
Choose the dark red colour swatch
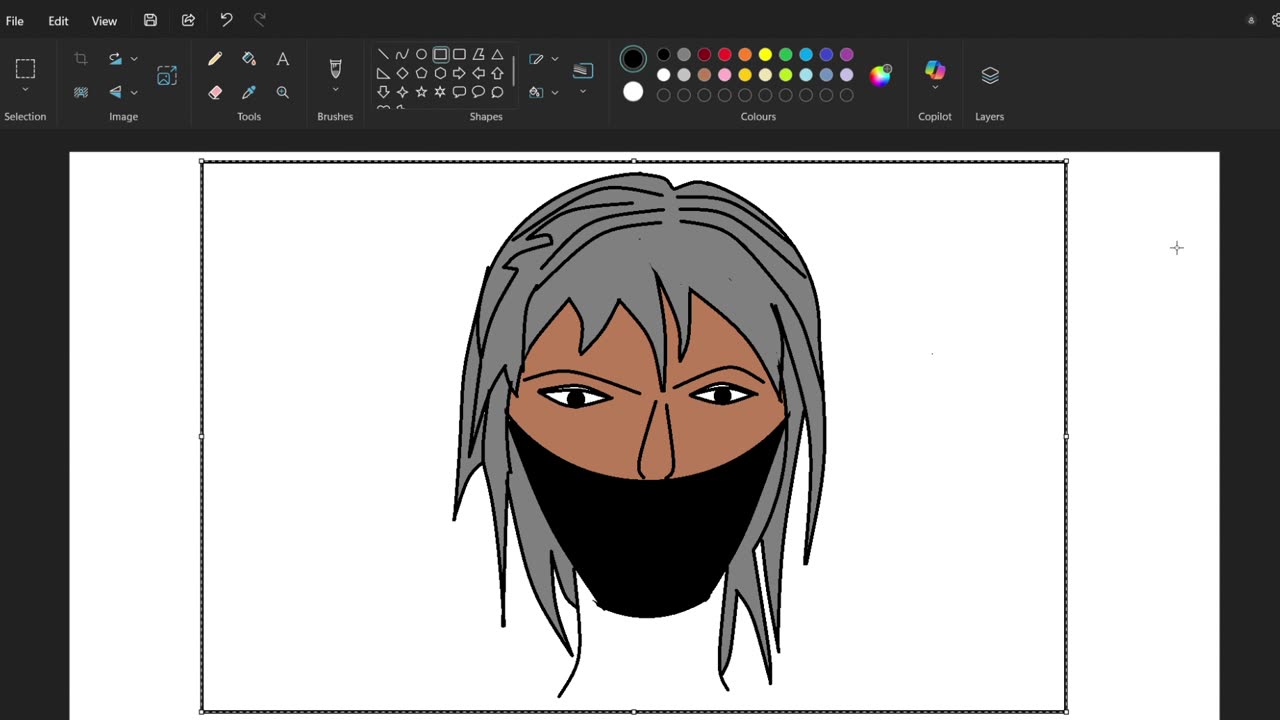(x=704, y=55)
